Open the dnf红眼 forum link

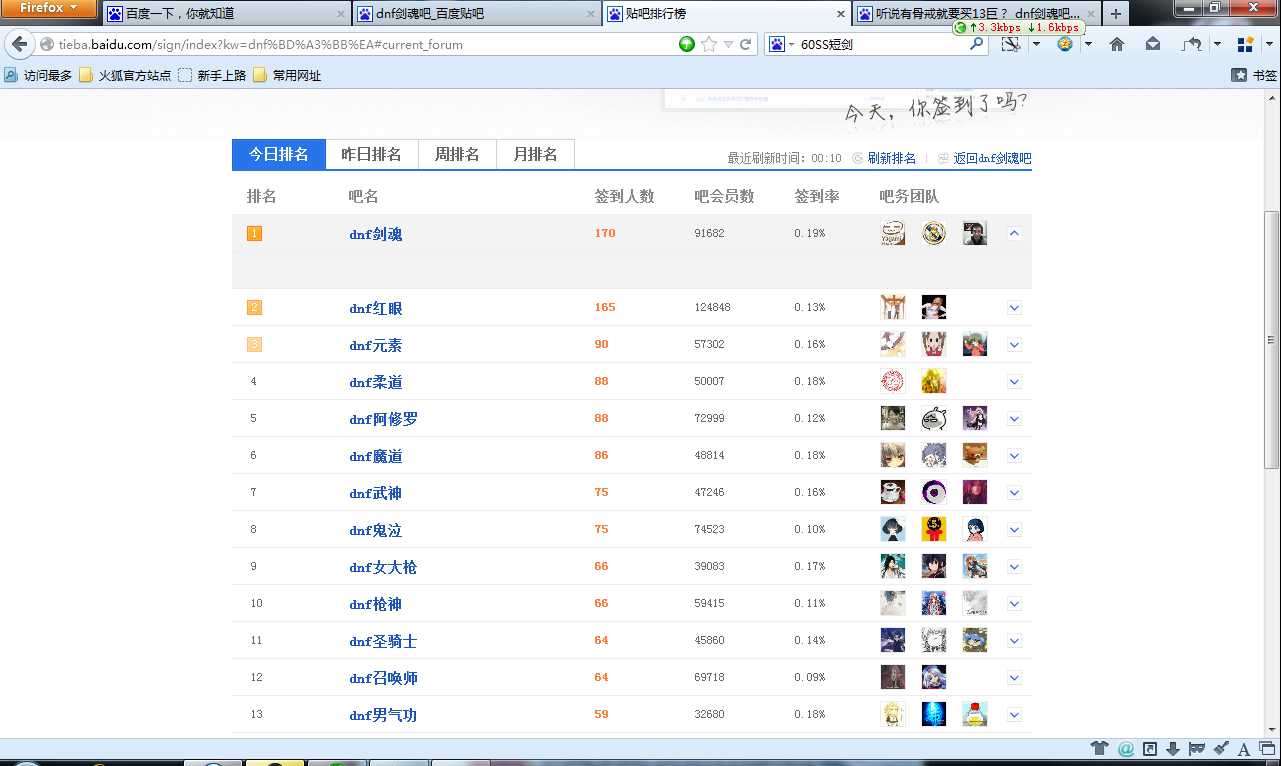pyautogui.click(x=376, y=308)
